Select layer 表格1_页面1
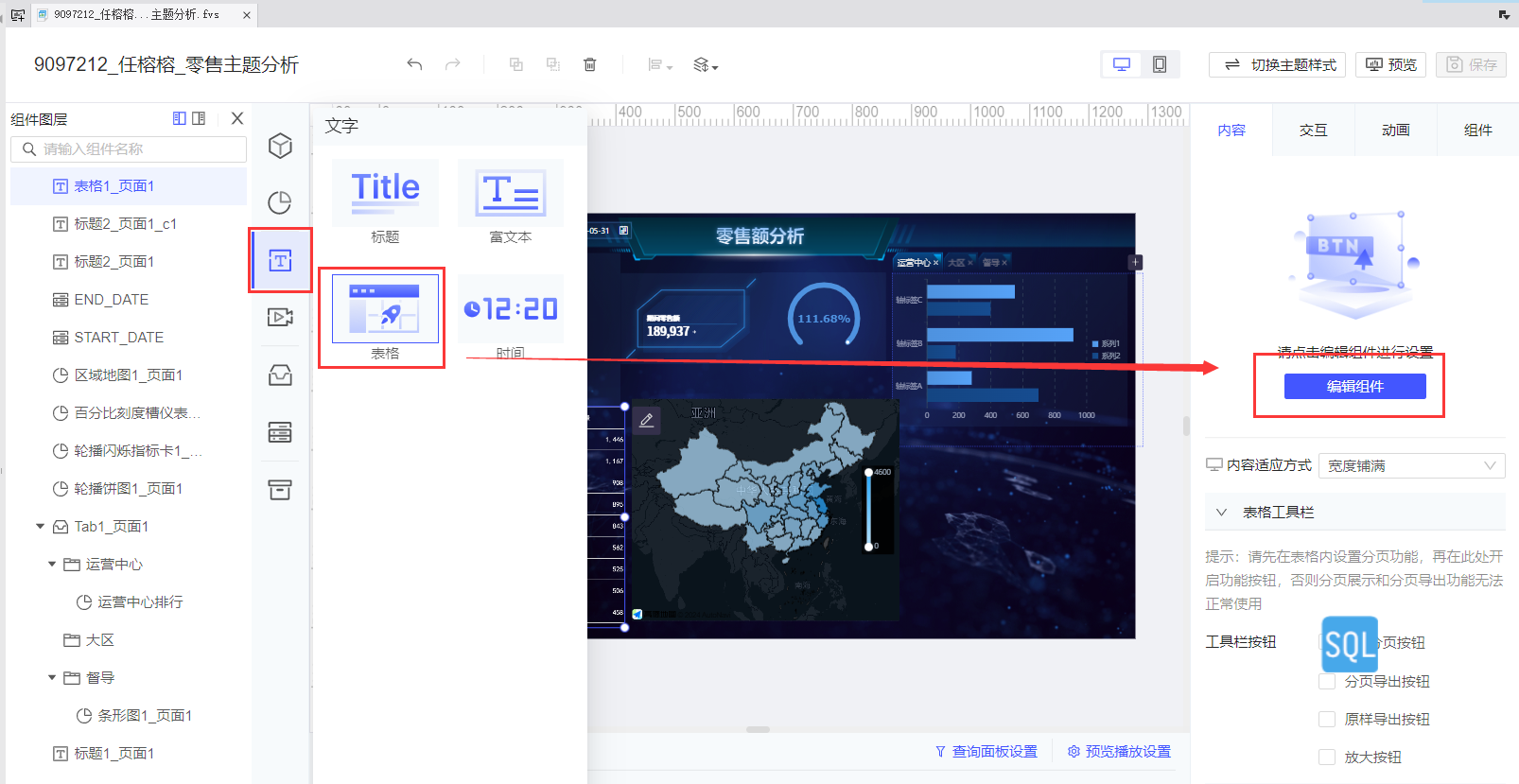This screenshot has height=784, width=1519. [129, 186]
